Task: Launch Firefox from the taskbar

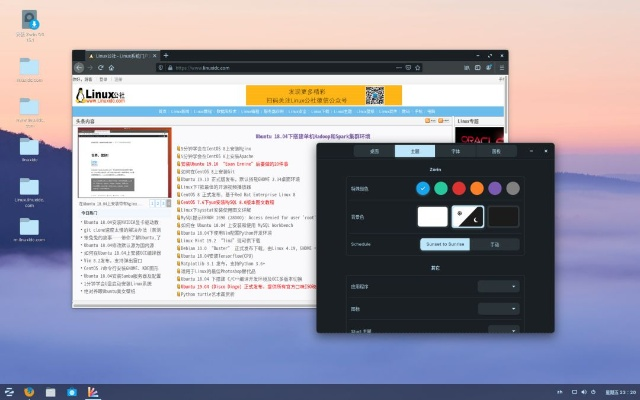Action: coord(30,391)
